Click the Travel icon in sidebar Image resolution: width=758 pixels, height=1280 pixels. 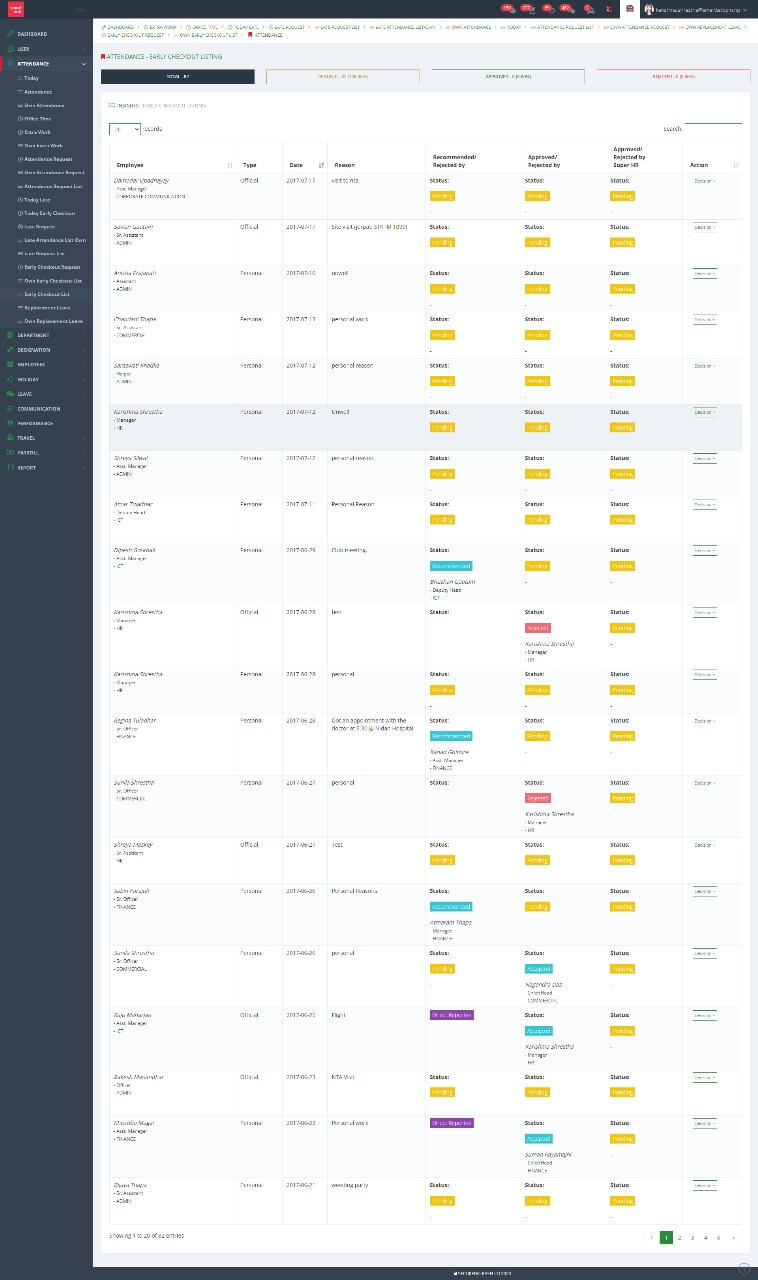coord(10,438)
